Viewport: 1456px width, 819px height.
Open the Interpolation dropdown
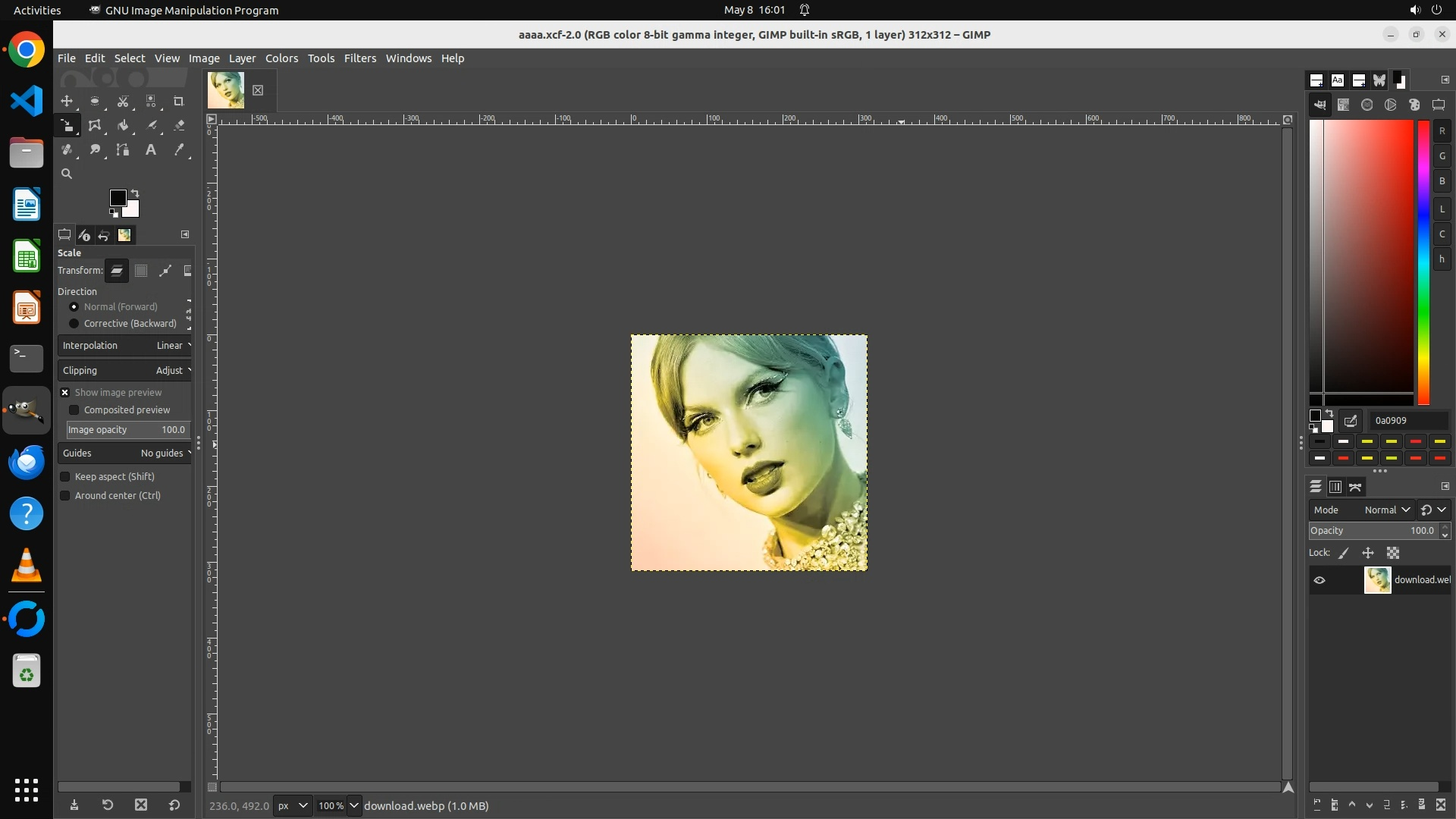click(x=125, y=345)
